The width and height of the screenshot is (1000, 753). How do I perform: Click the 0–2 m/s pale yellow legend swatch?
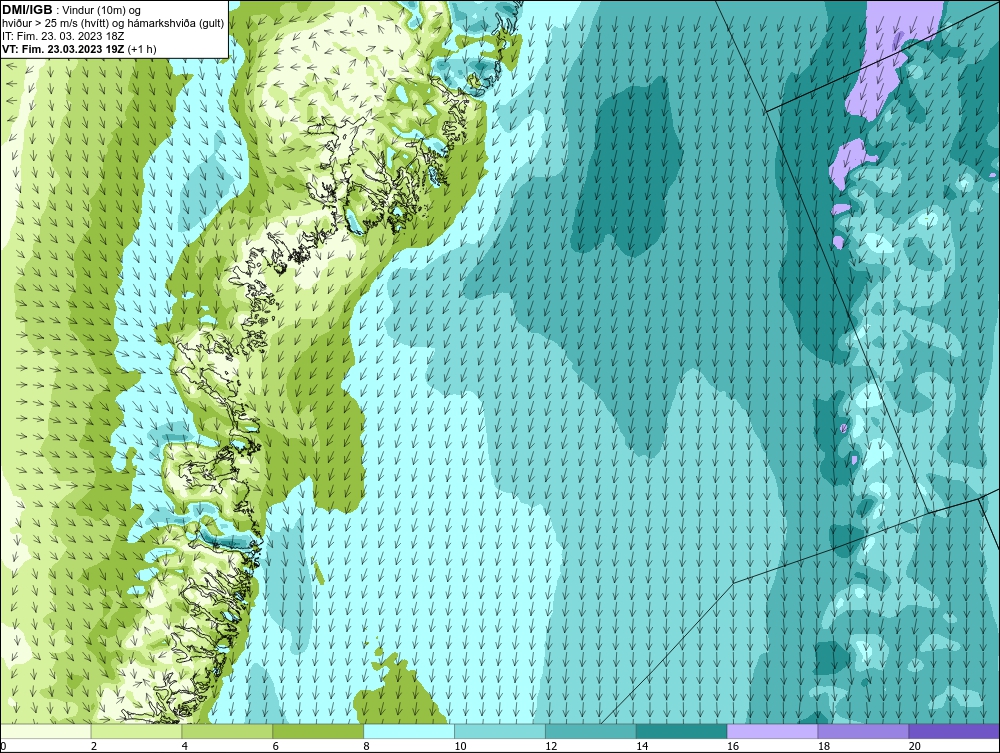coord(46,731)
